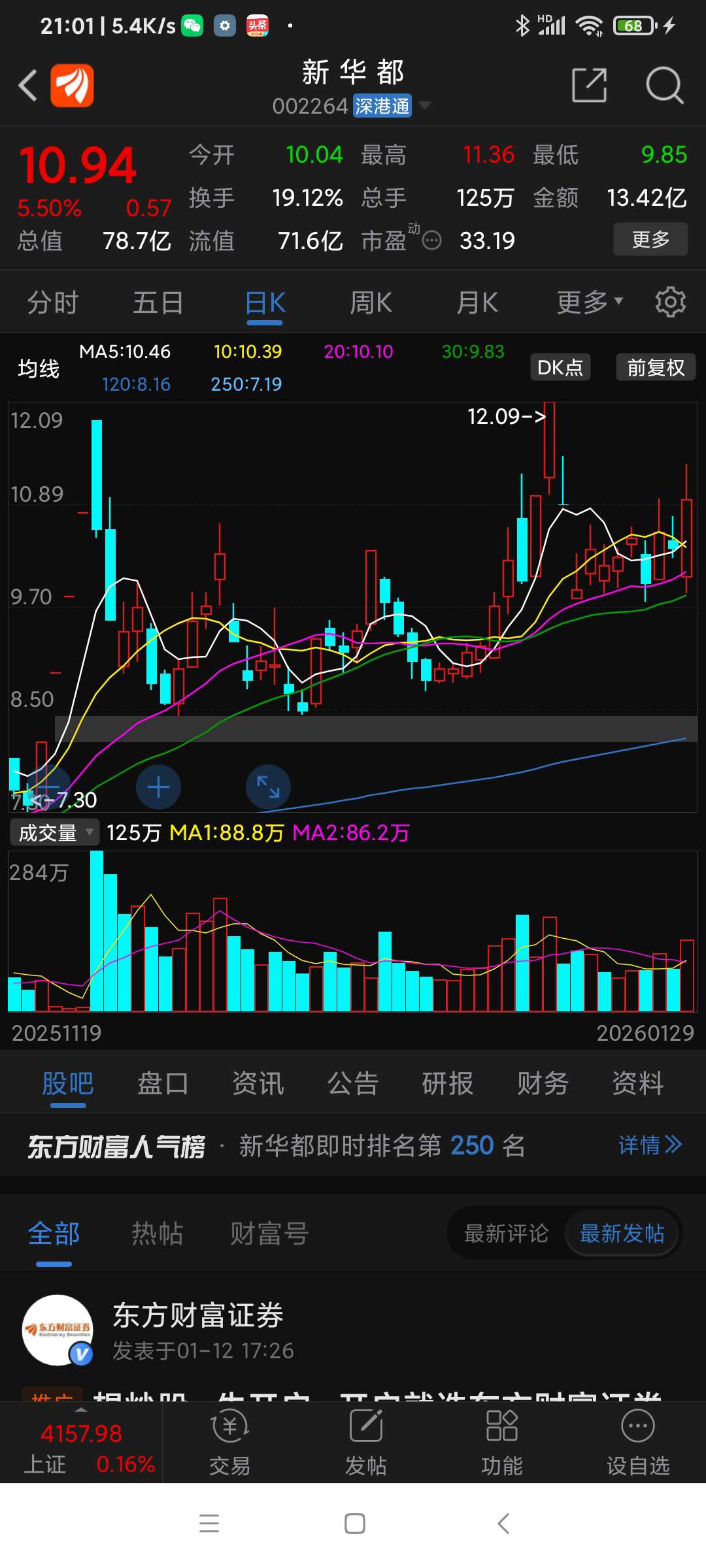Open the 股吧 tab

68,1083
